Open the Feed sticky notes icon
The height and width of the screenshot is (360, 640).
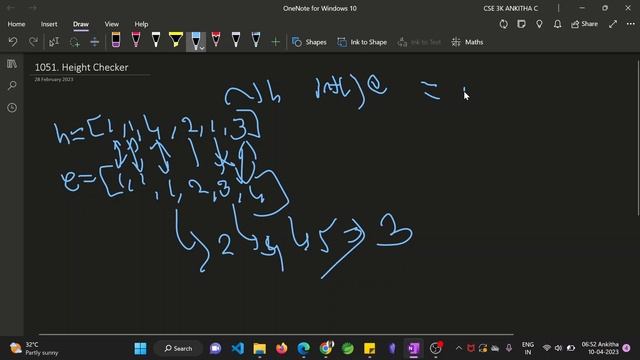[x=521, y=24]
